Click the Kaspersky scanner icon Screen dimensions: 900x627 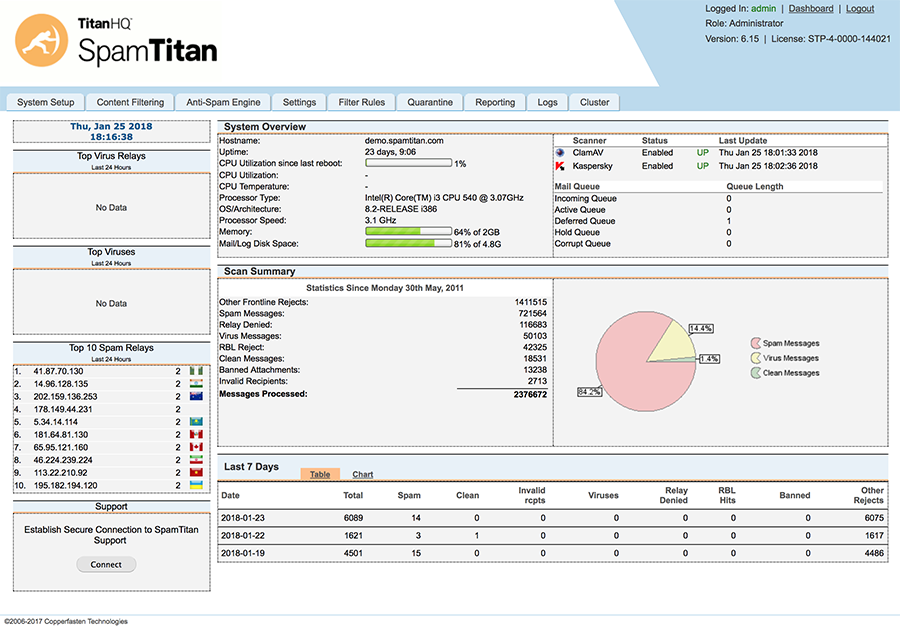tap(560, 166)
